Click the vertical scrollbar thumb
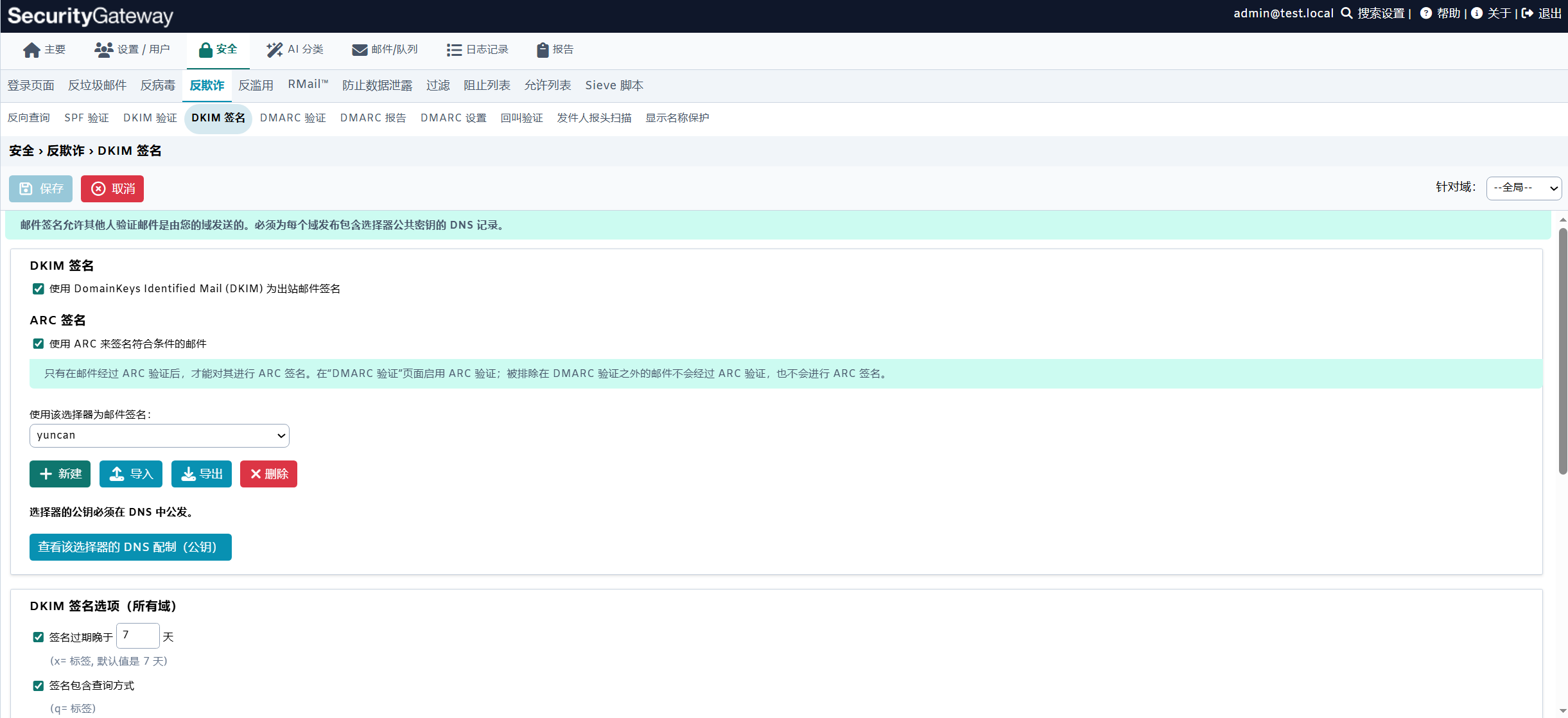 point(1563,351)
